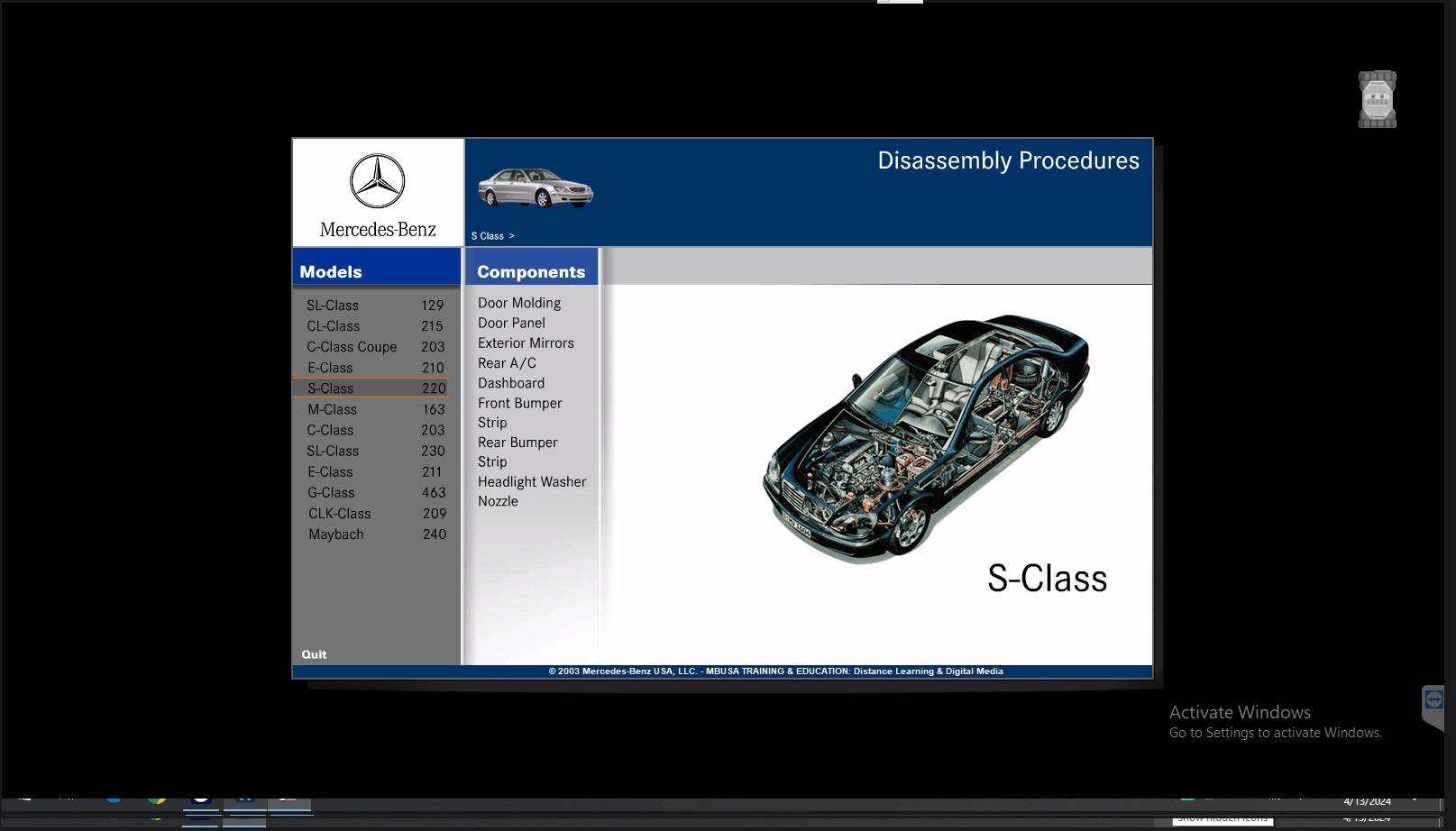
Task: Click the 2003 Mercedes-Benz USA copyright footer
Action: pyautogui.click(x=775, y=671)
